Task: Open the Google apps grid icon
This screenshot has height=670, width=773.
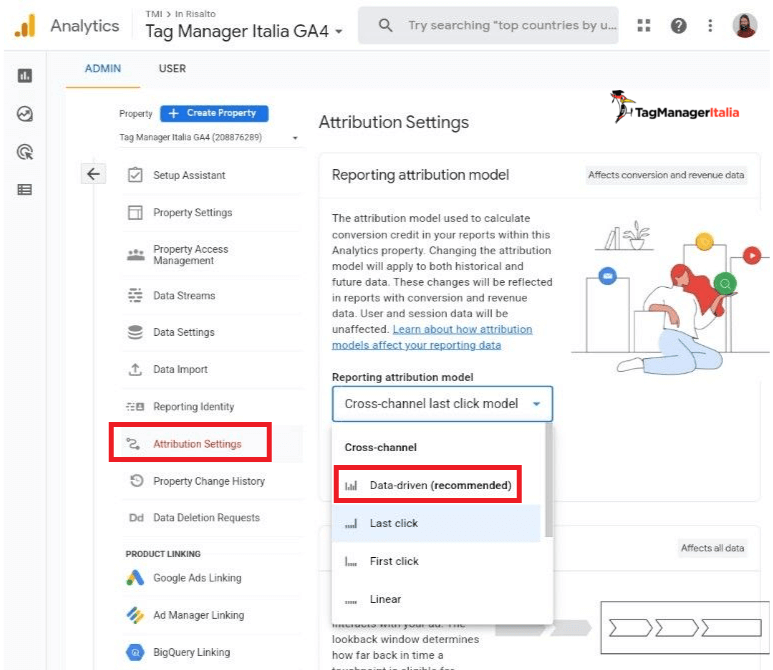Action: pyautogui.click(x=644, y=25)
